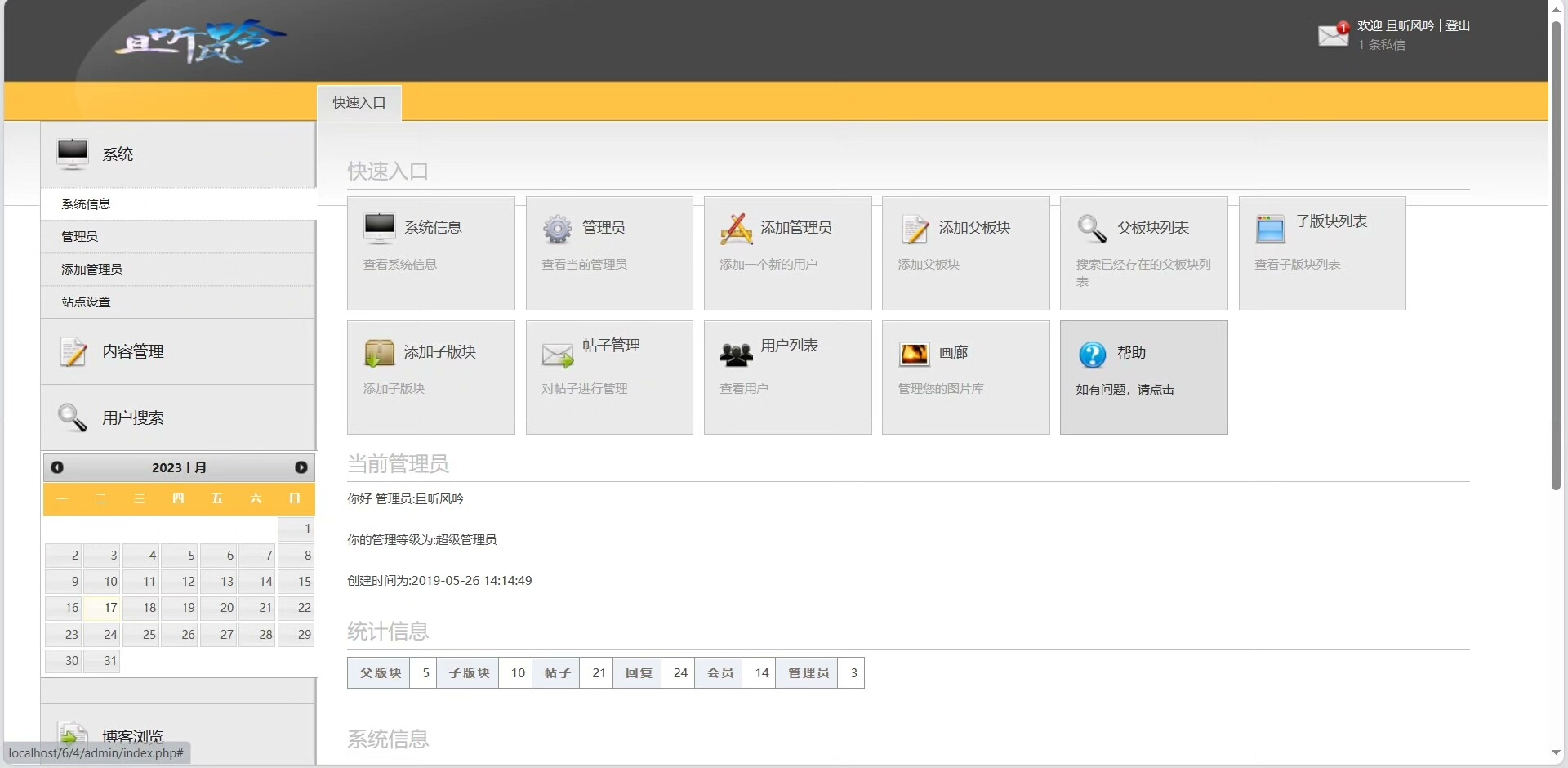Select 站点设置 in the sidebar menu
The width and height of the screenshot is (1568, 768).
pos(86,302)
